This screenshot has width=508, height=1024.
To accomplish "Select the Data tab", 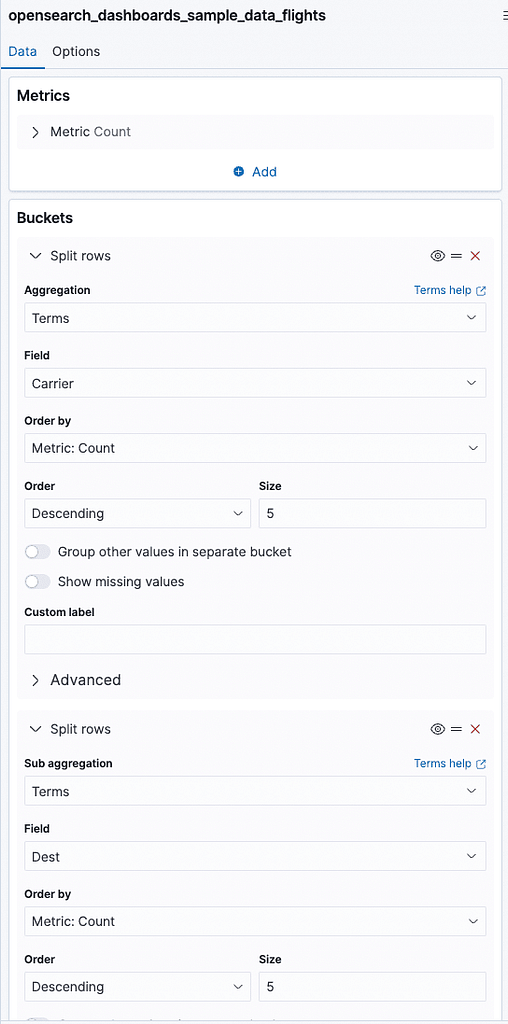I will coord(22,51).
